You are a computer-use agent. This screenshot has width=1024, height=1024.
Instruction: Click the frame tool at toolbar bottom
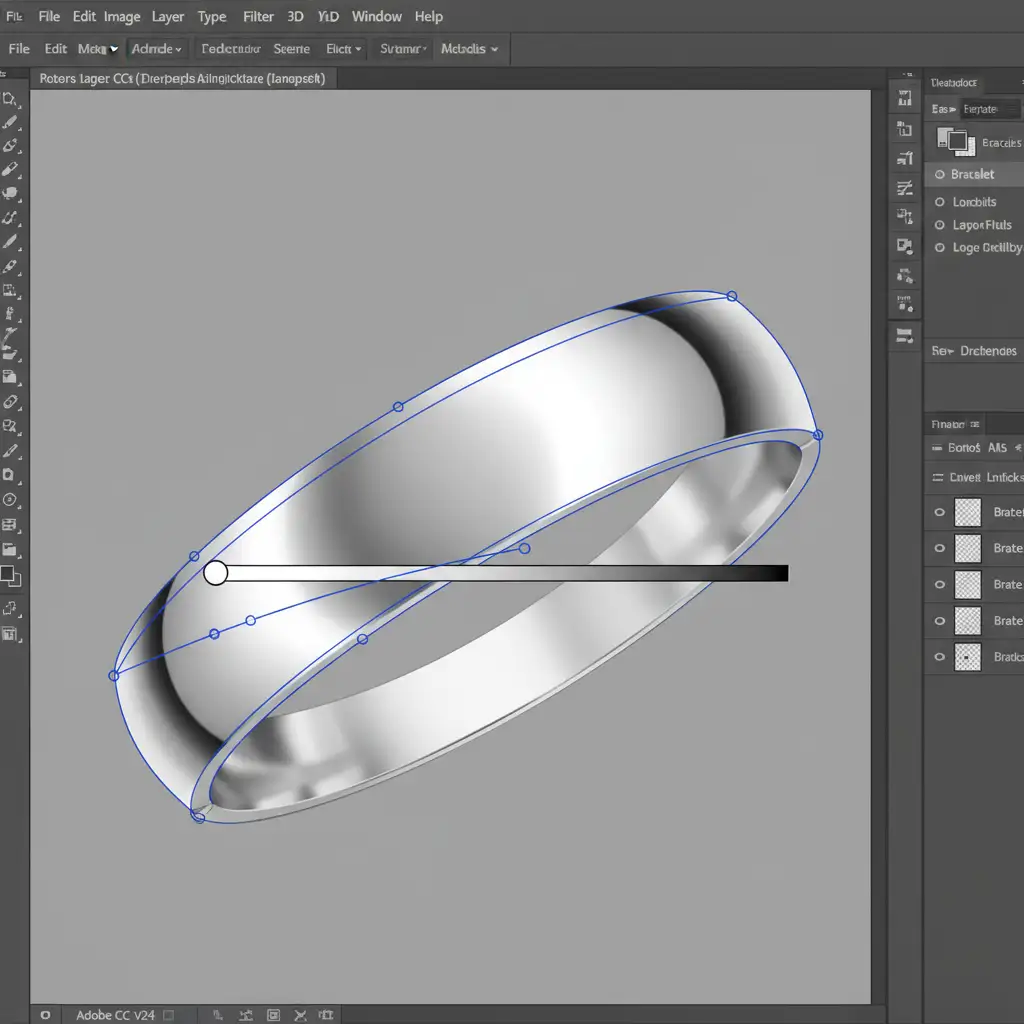click(x=11, y=634)
